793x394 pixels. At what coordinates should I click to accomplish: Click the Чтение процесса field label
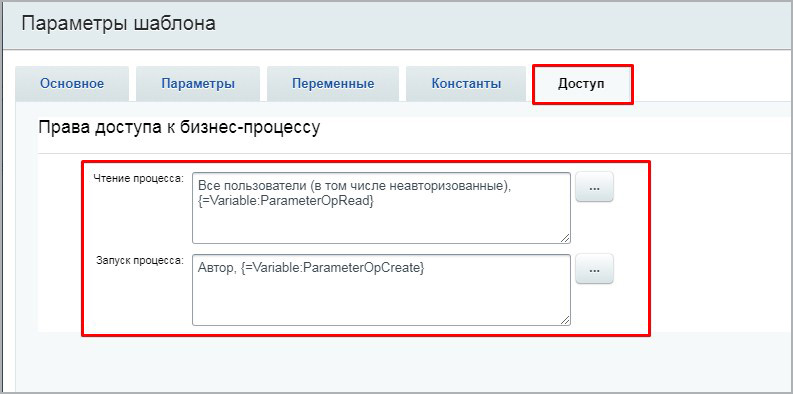pos(140,179)
